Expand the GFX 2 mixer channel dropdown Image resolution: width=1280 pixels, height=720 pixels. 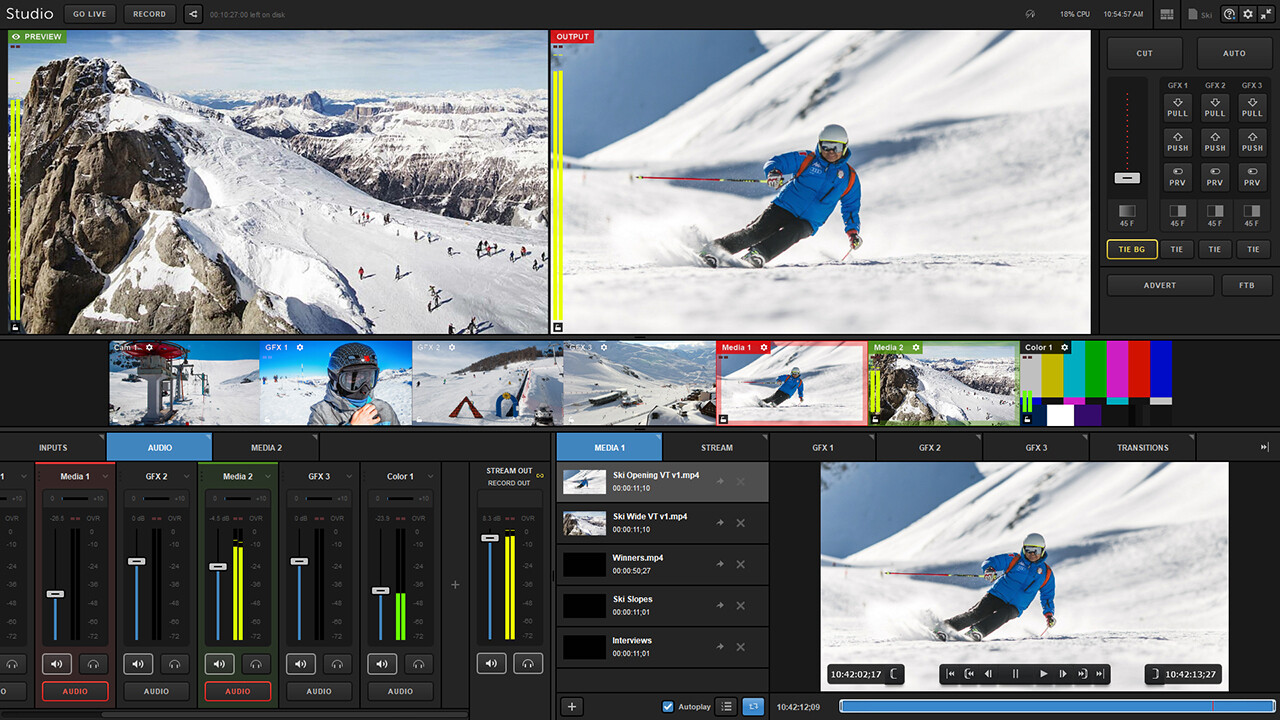point(187,477)
